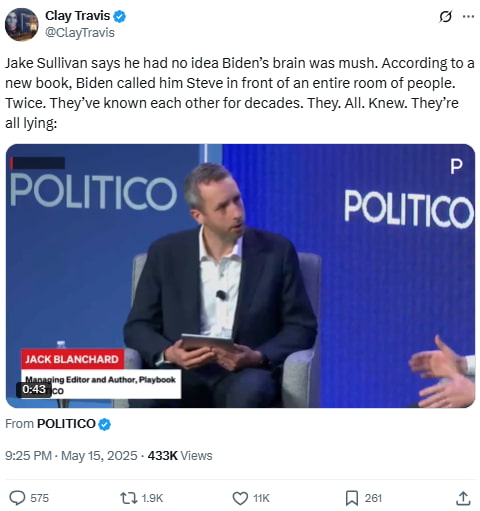Click the Grok slashed-circle icon
This screenshot has width=480, height=511.
(445, 16)
